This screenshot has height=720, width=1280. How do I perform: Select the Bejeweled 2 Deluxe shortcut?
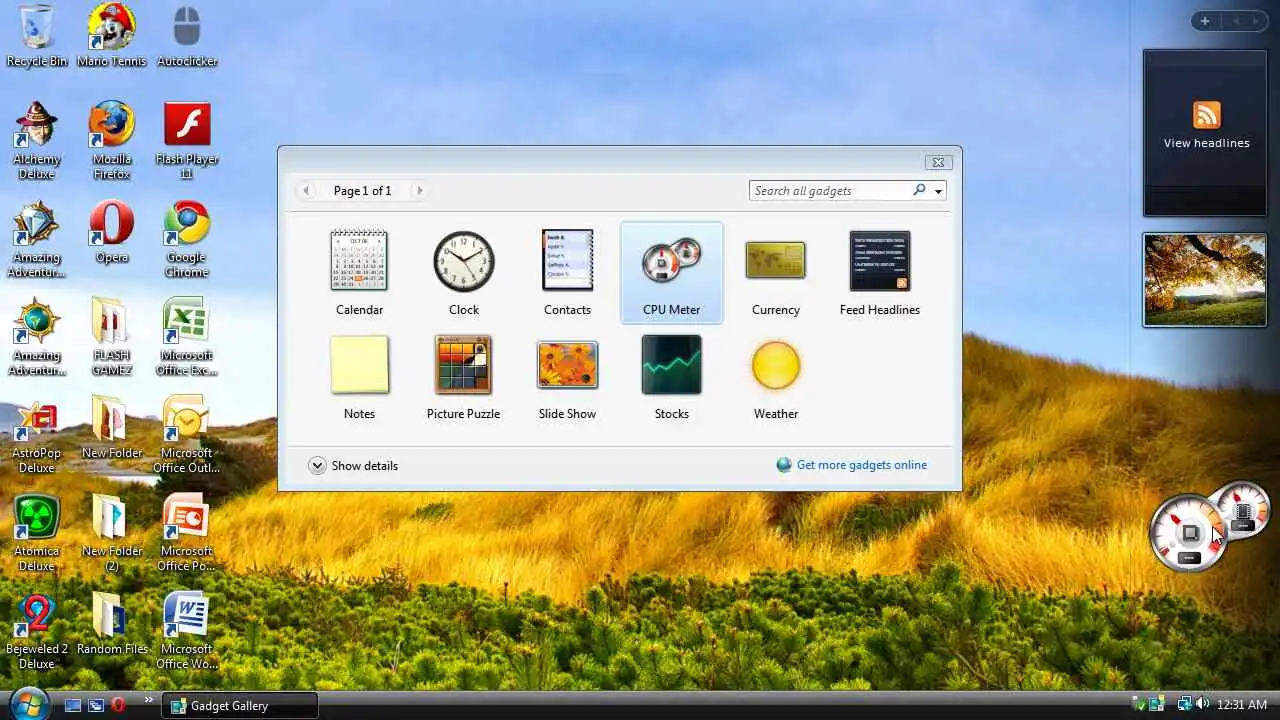point(37,630)
